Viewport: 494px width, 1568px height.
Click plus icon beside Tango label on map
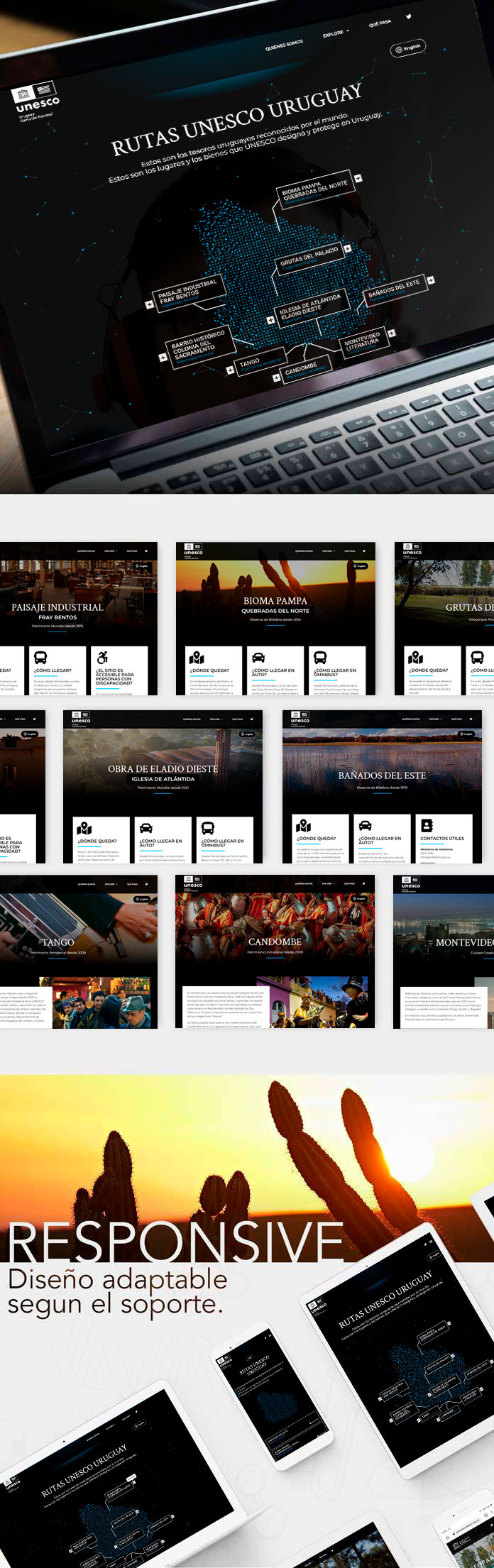pyautogui.click(x=231, y=370)
